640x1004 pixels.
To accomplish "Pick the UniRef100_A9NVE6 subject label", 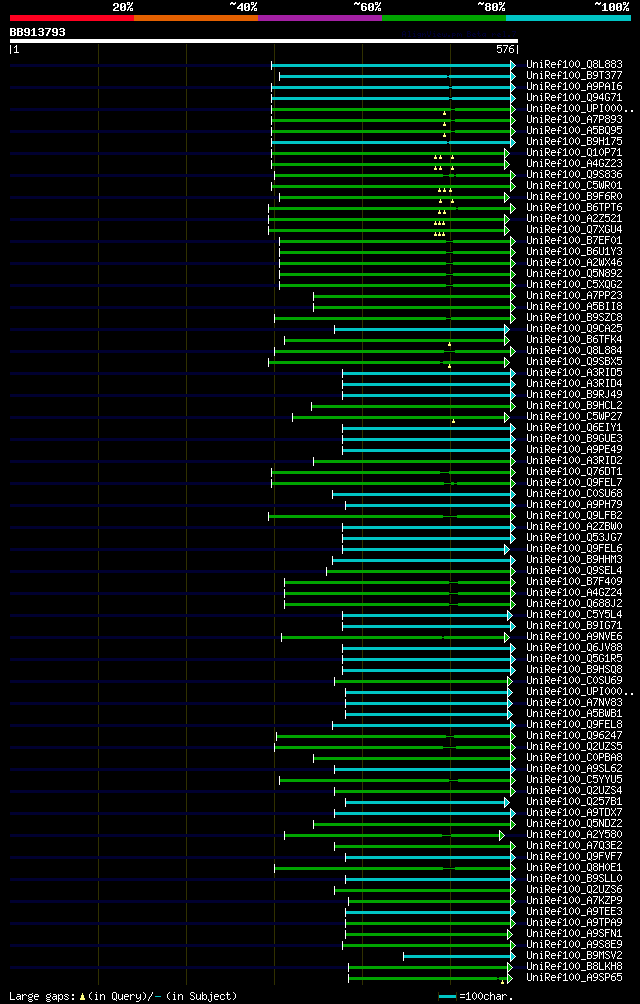I will pyautogui.click(x=574, y=636).
